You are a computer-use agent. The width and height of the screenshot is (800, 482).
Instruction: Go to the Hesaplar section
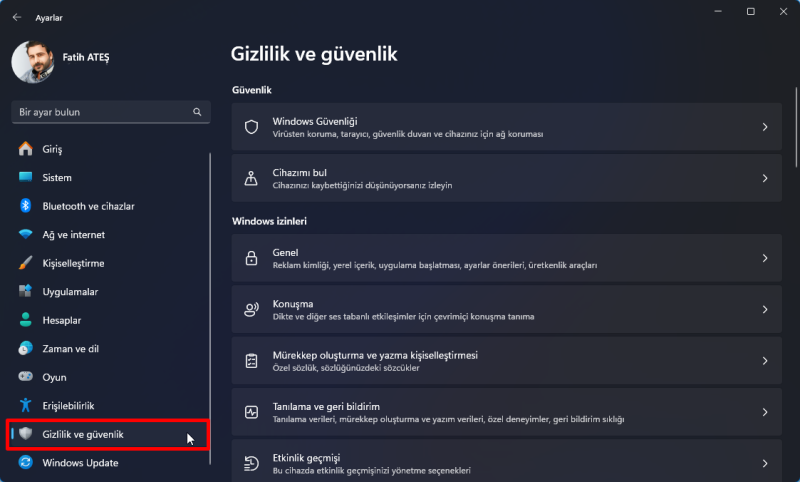click(x=62, y=320)
